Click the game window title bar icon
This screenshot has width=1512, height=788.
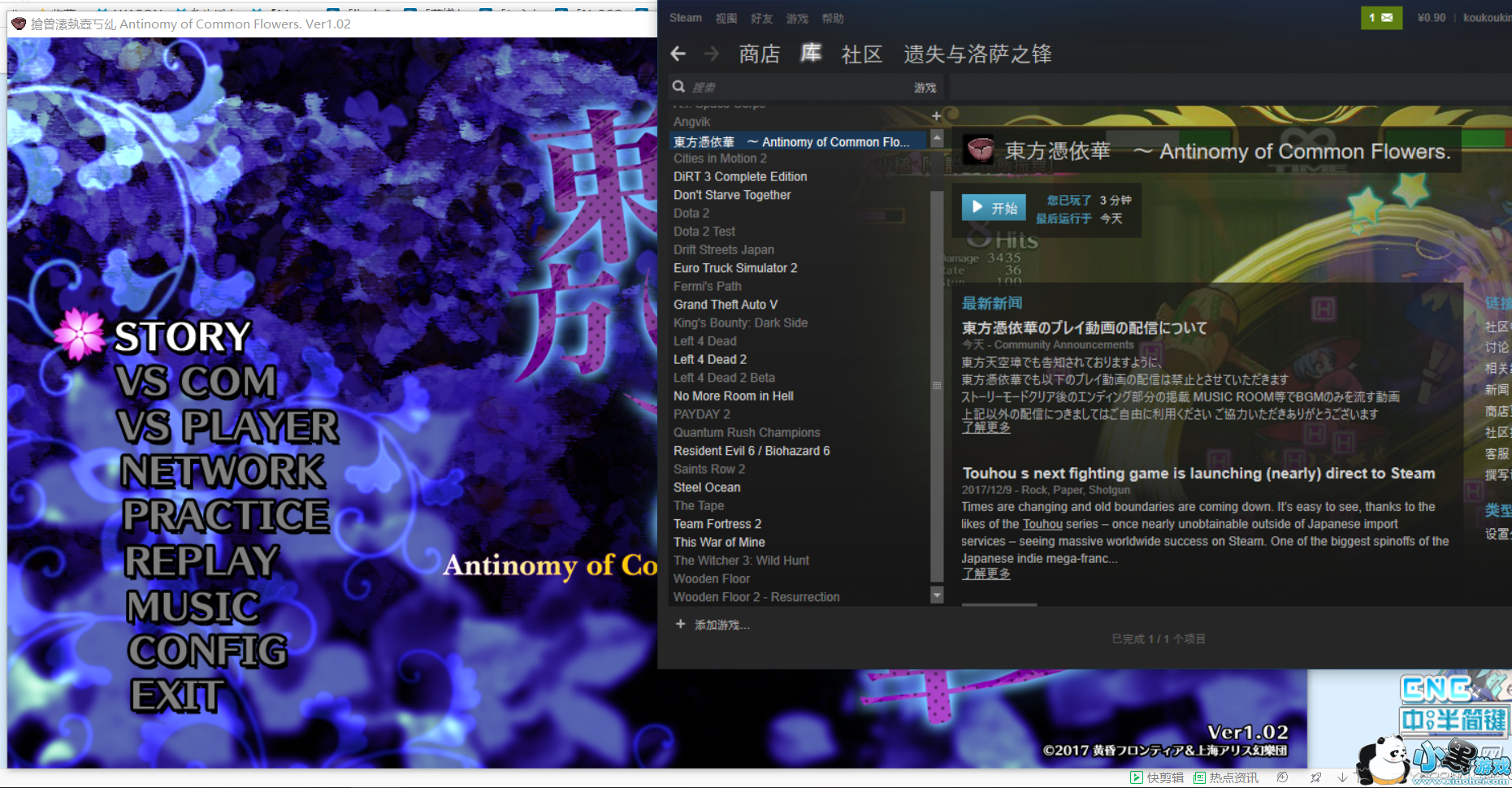pyautogui.click(x=19, y=24)
